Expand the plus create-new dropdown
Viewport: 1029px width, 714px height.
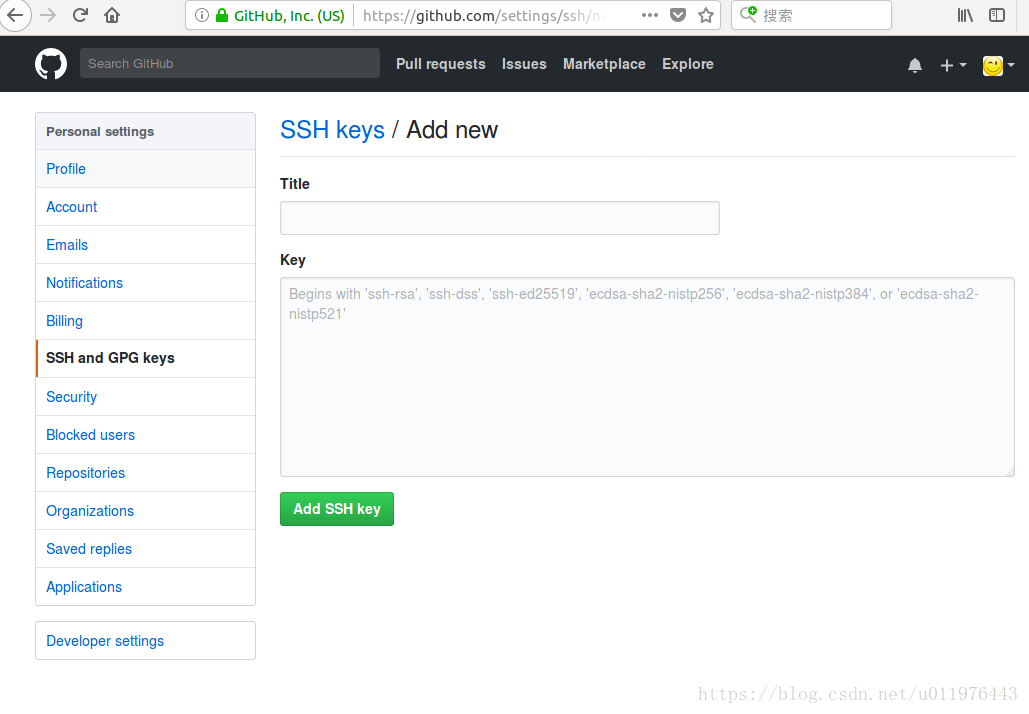[953, 65]
